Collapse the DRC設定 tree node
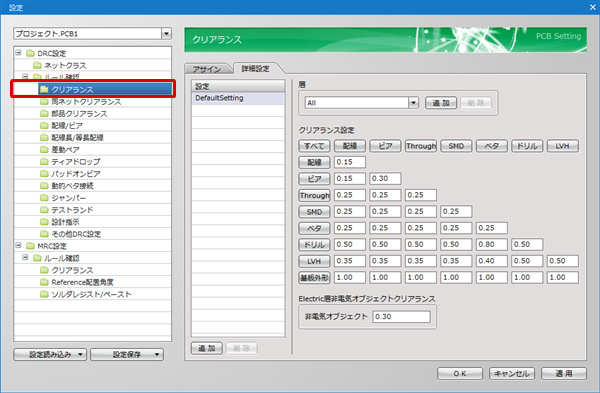 pyautogui.click(x=18, y=53)
